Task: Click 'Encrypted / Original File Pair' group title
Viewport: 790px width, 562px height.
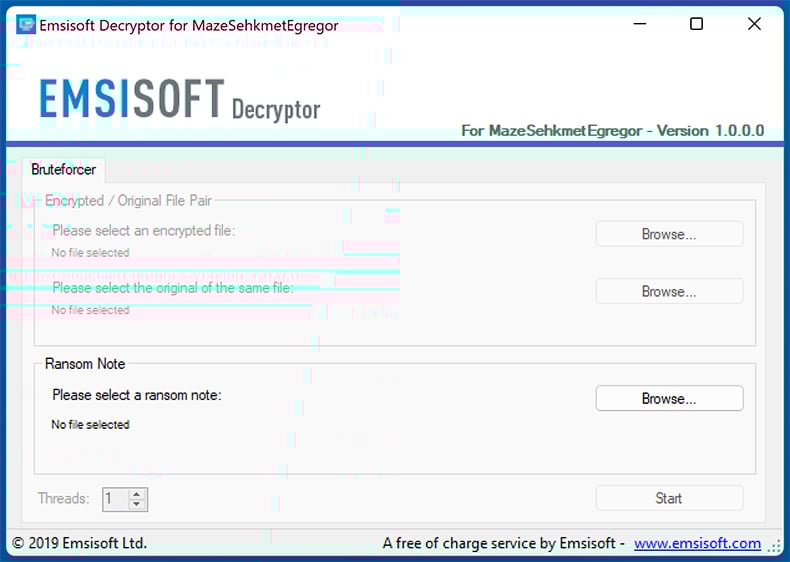Action: pyautogui.click(x=128, y=201)
